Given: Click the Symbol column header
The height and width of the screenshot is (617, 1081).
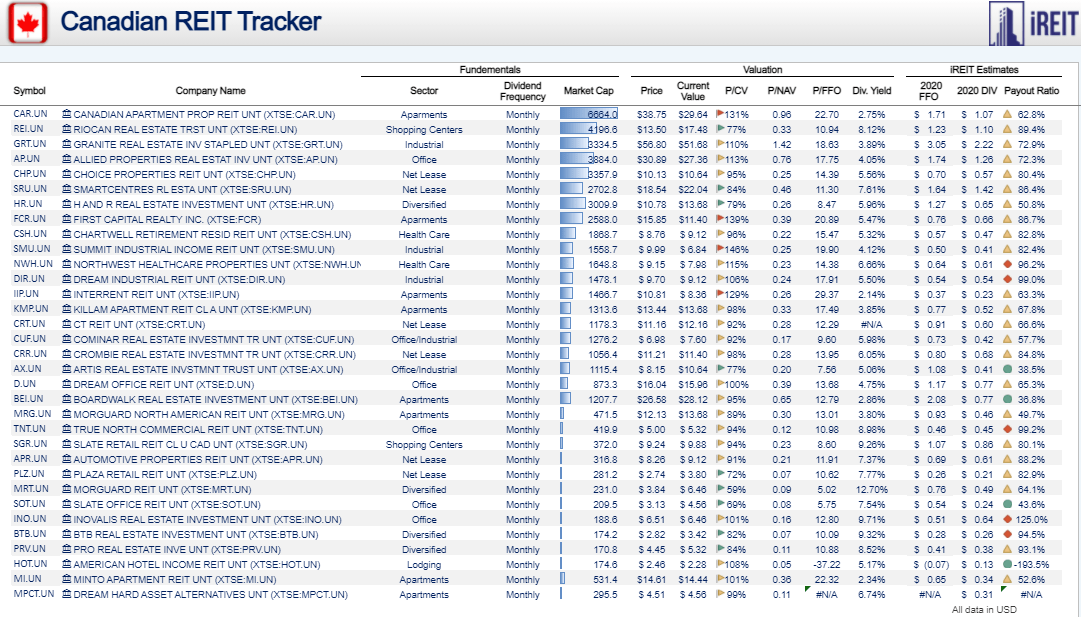Looking at the screenshot, I should tap(30, 91).
